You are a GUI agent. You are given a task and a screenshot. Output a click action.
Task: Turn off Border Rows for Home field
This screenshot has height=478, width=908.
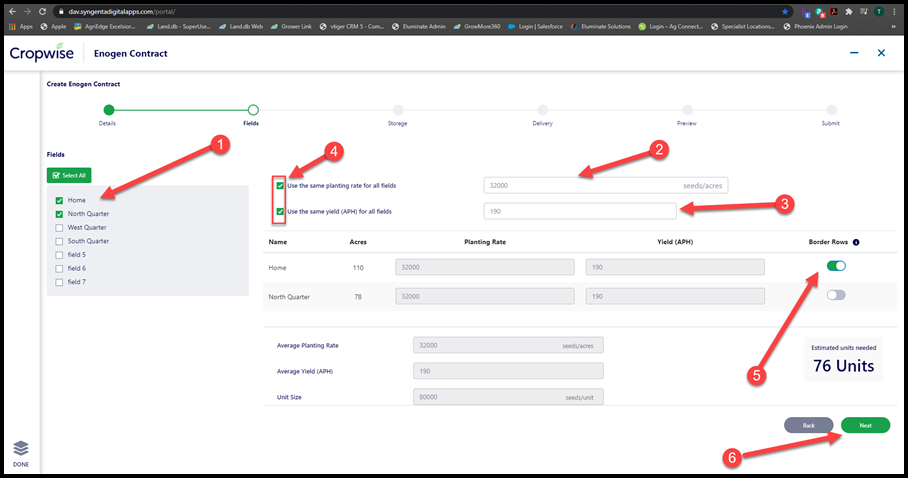click(x=836, y=266)
